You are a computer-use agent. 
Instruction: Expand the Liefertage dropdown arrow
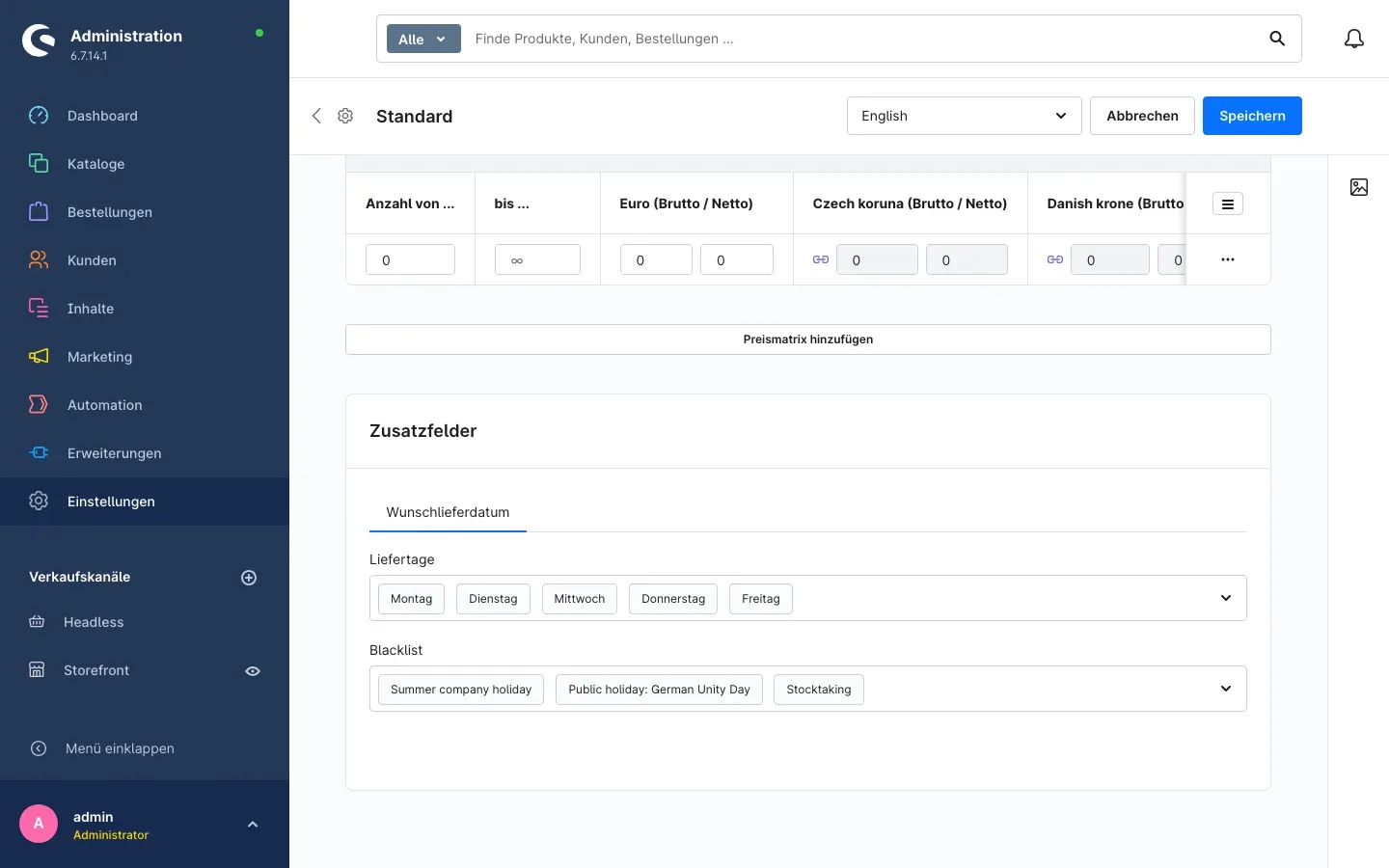pyautogui.click(x=1226, y=598)
